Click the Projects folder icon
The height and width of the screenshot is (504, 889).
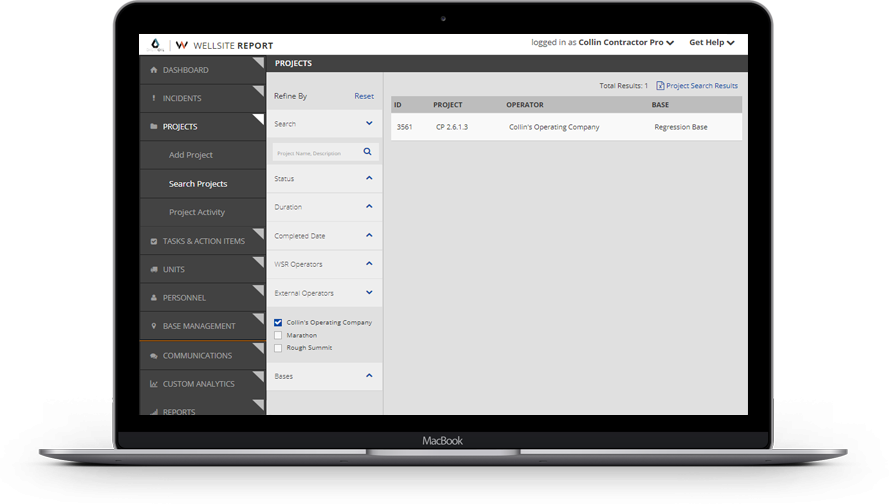(x=154, y=126)
